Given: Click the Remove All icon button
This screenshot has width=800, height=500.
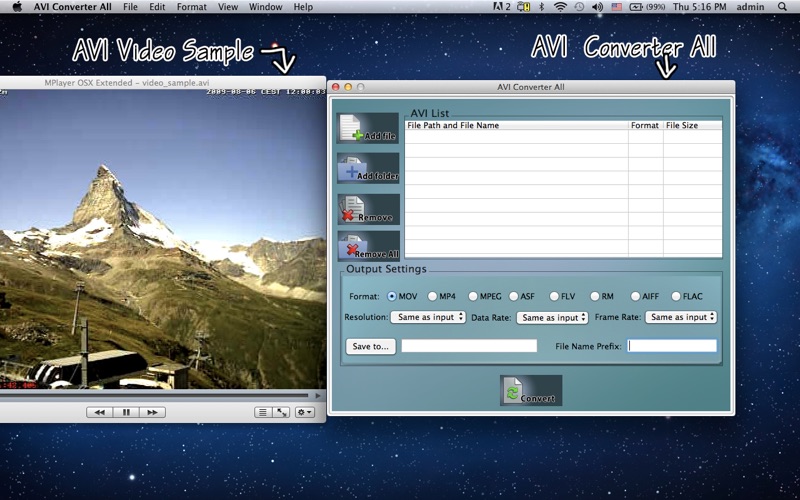Looking at the screenshot, I should [x=368, y=246].
